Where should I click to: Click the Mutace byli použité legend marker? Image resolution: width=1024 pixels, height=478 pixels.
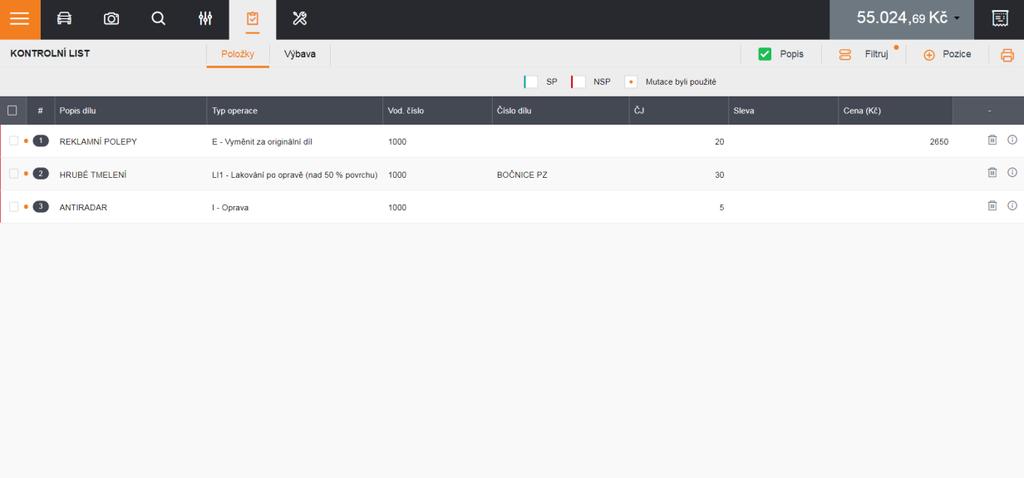click(x=631, y=82)
